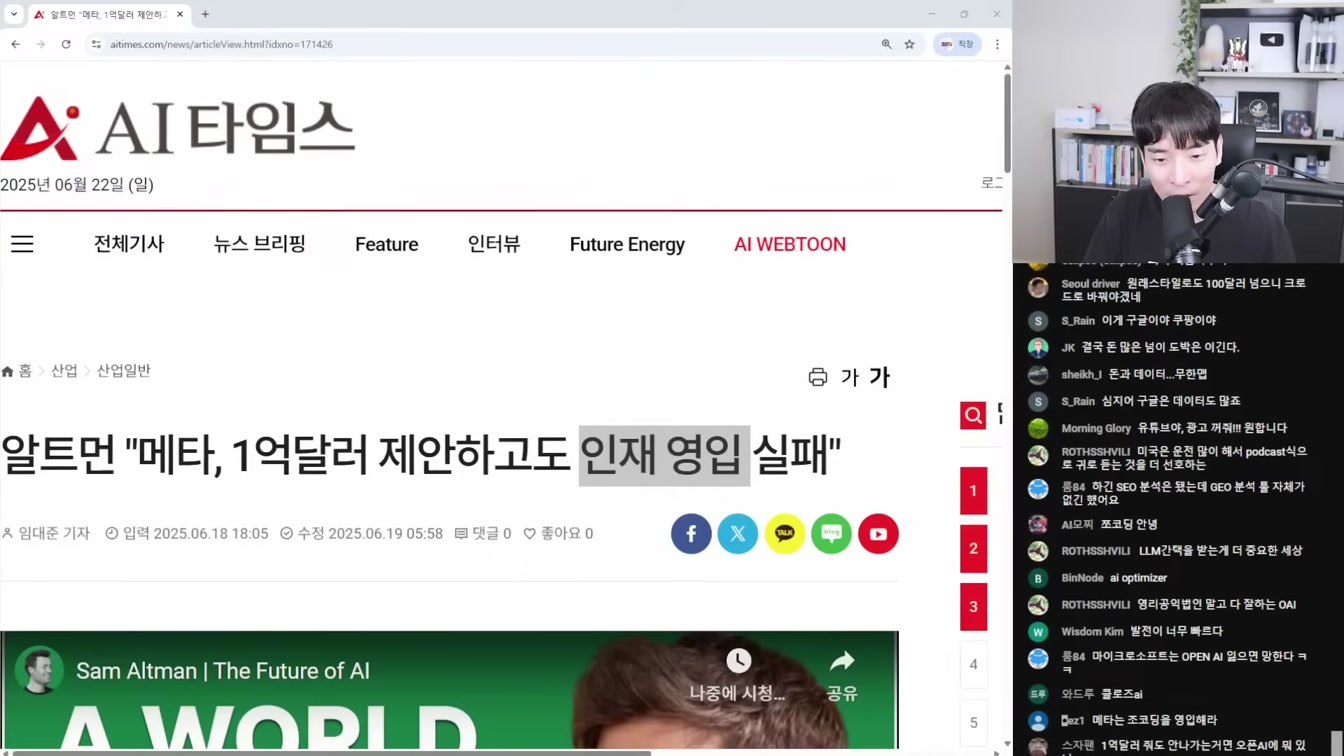Screen dimensions: 1344x756
Task: Open the YouTube icon button
Action: pos(878,534)
